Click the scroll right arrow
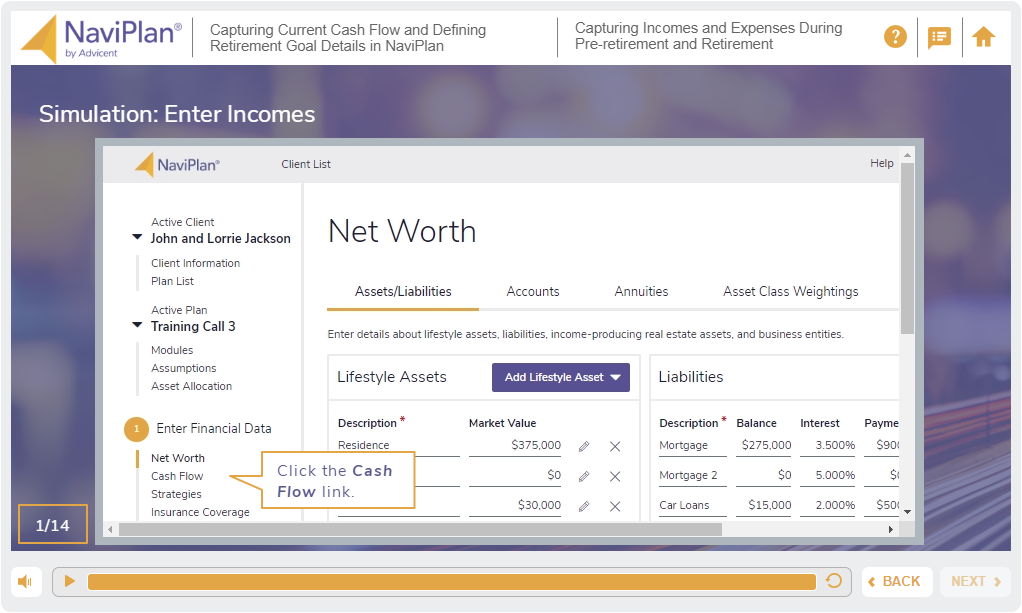This screenshot has width=1022, height=613. (x=891, y=530)
